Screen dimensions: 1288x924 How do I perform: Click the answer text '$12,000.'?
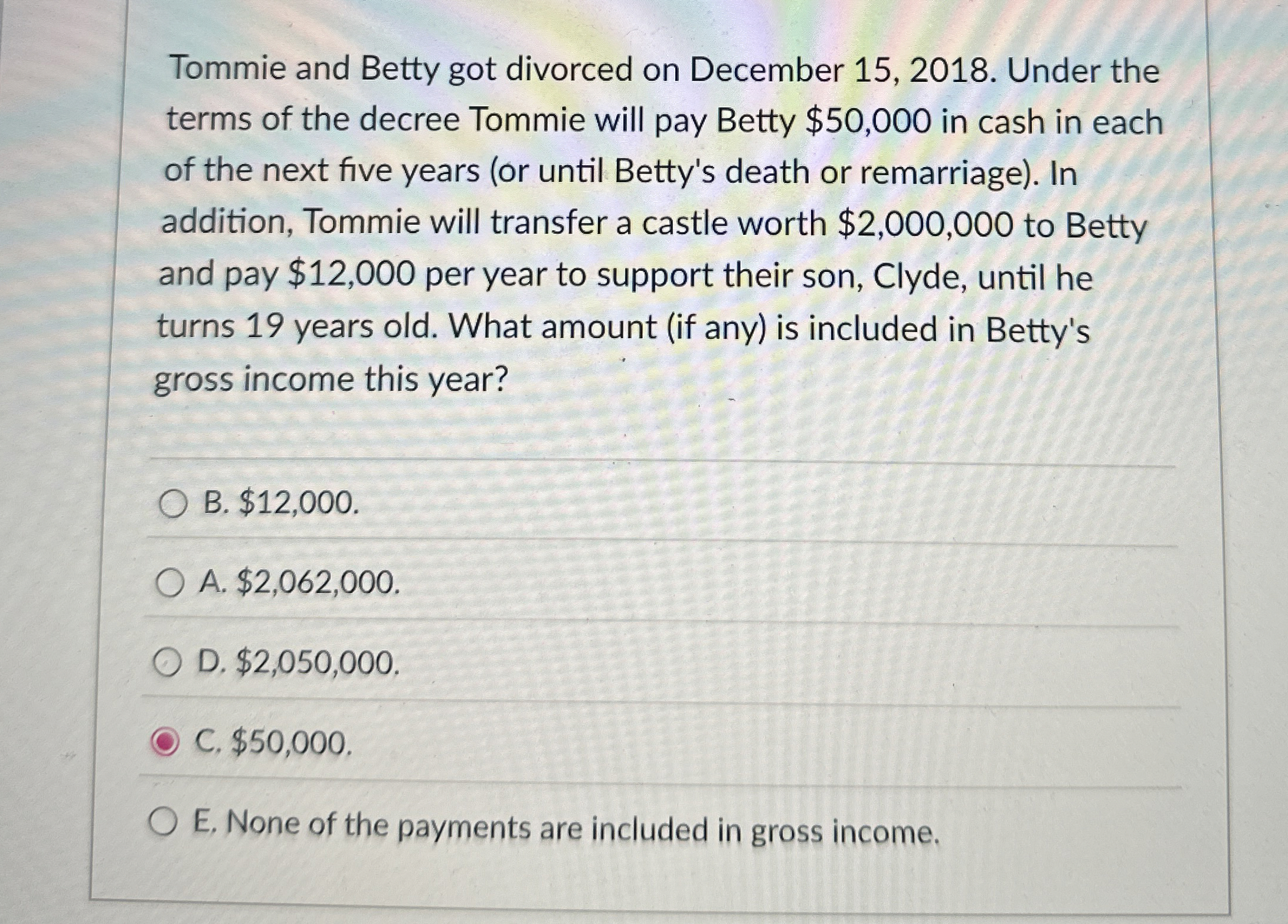(299, 503)
